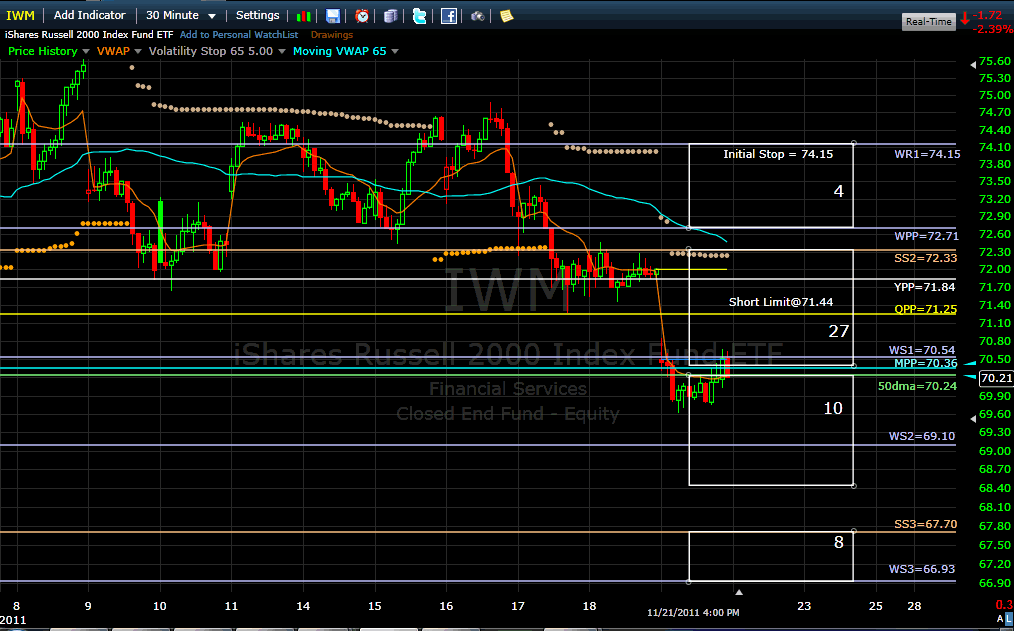Click the time-axis triangle marker above the date
The height and width of the screenshot is (631, 1014).
point(739,592)
